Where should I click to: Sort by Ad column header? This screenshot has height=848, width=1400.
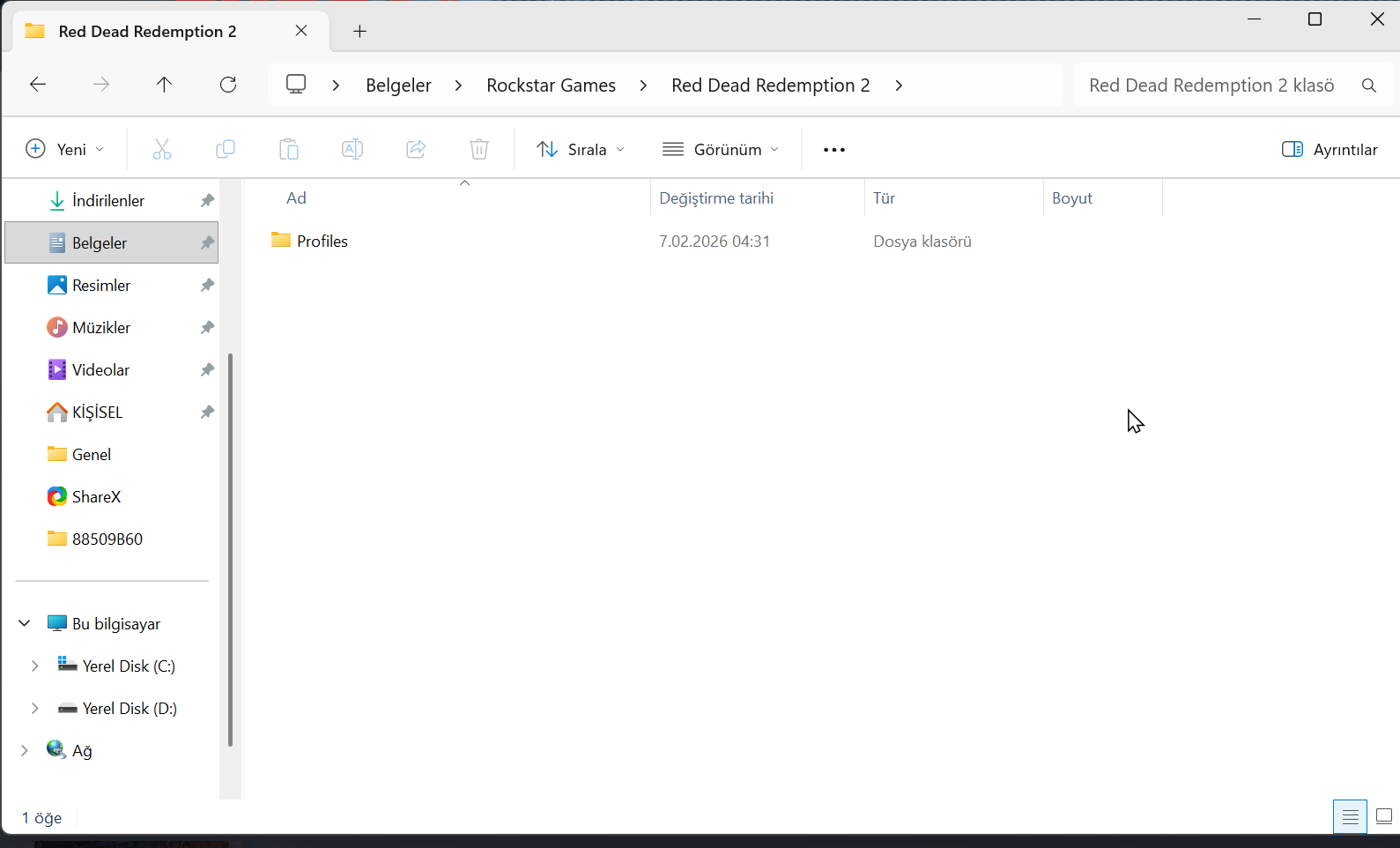point(296,198)
